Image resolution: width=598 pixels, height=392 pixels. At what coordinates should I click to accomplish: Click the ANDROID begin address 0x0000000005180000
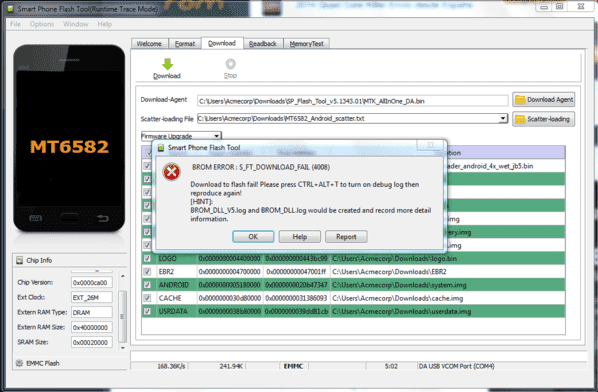click(x=230, y=285)
